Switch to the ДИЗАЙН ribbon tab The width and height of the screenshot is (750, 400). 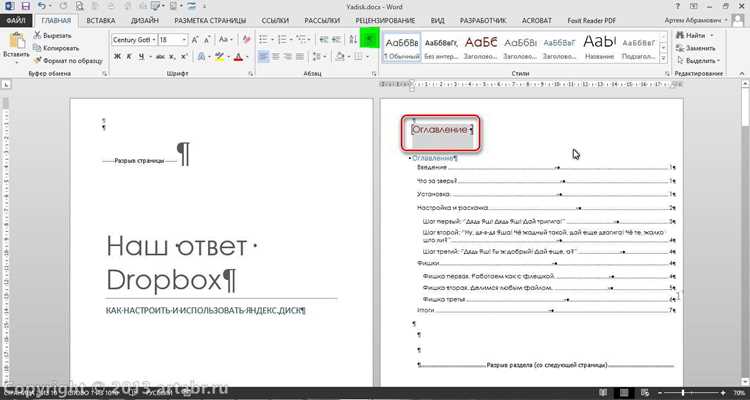click(144, 21)
